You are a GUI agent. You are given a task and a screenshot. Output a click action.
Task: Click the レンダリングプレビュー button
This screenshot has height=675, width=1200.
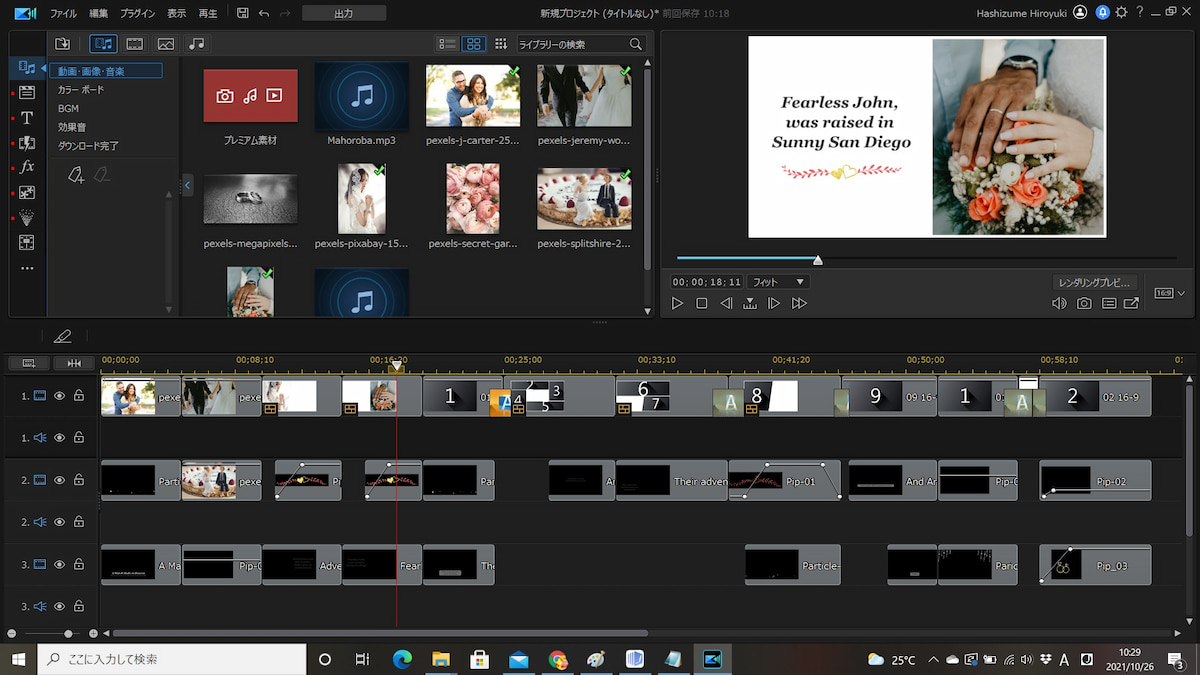coord(1094,282)
